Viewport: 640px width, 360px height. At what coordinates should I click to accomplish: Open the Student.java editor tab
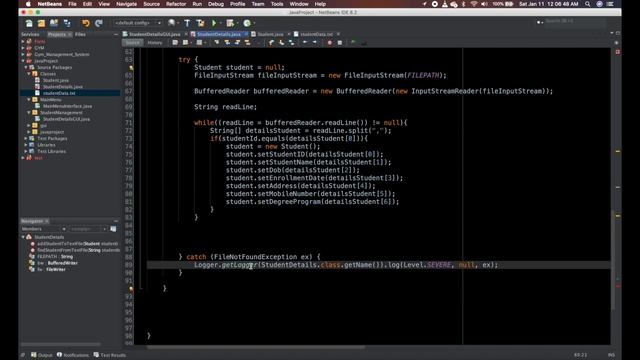click(x=270, y=34)
